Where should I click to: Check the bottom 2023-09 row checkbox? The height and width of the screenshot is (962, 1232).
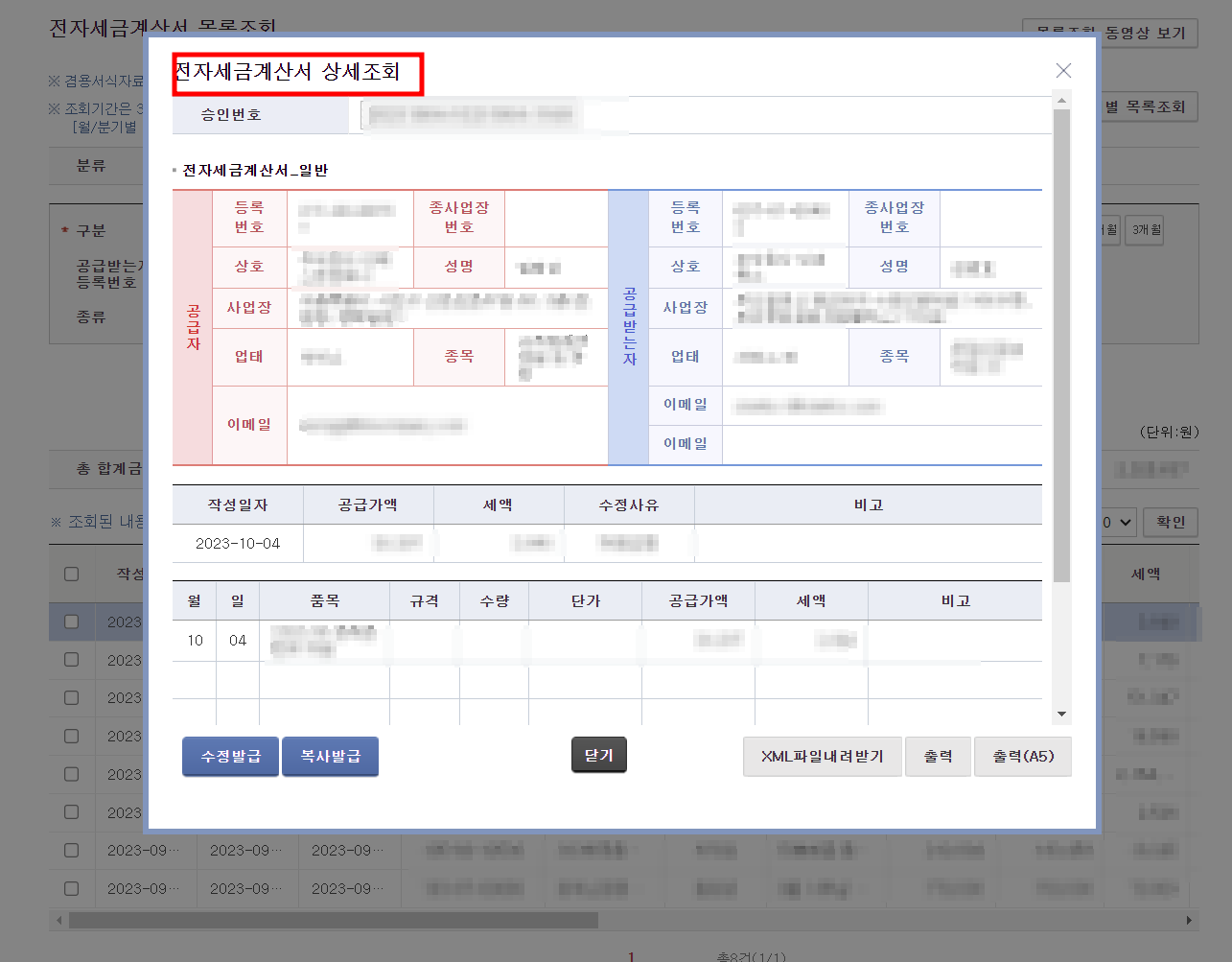pos(72,888)
